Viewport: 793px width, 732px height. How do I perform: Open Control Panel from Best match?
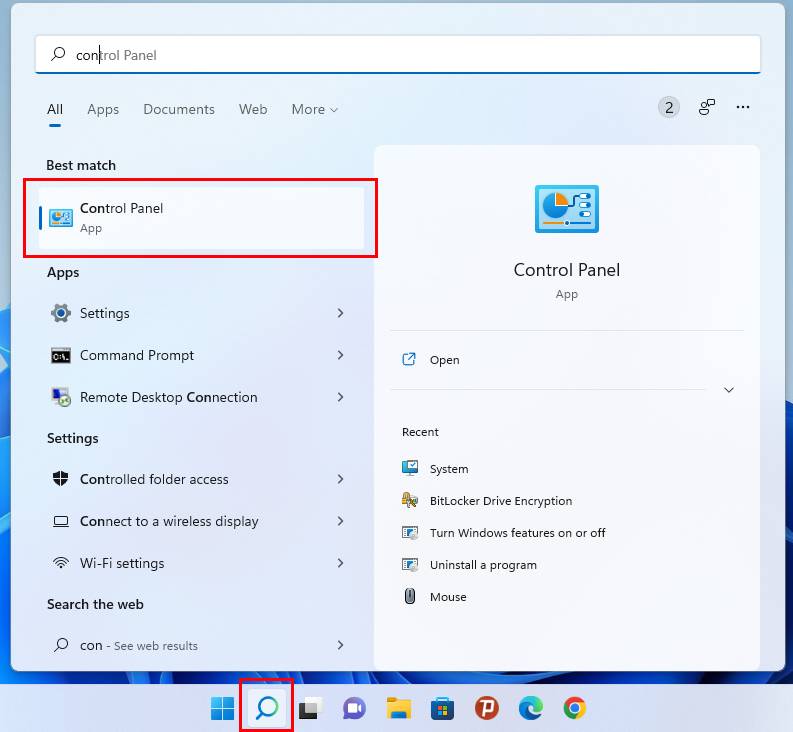200,217
